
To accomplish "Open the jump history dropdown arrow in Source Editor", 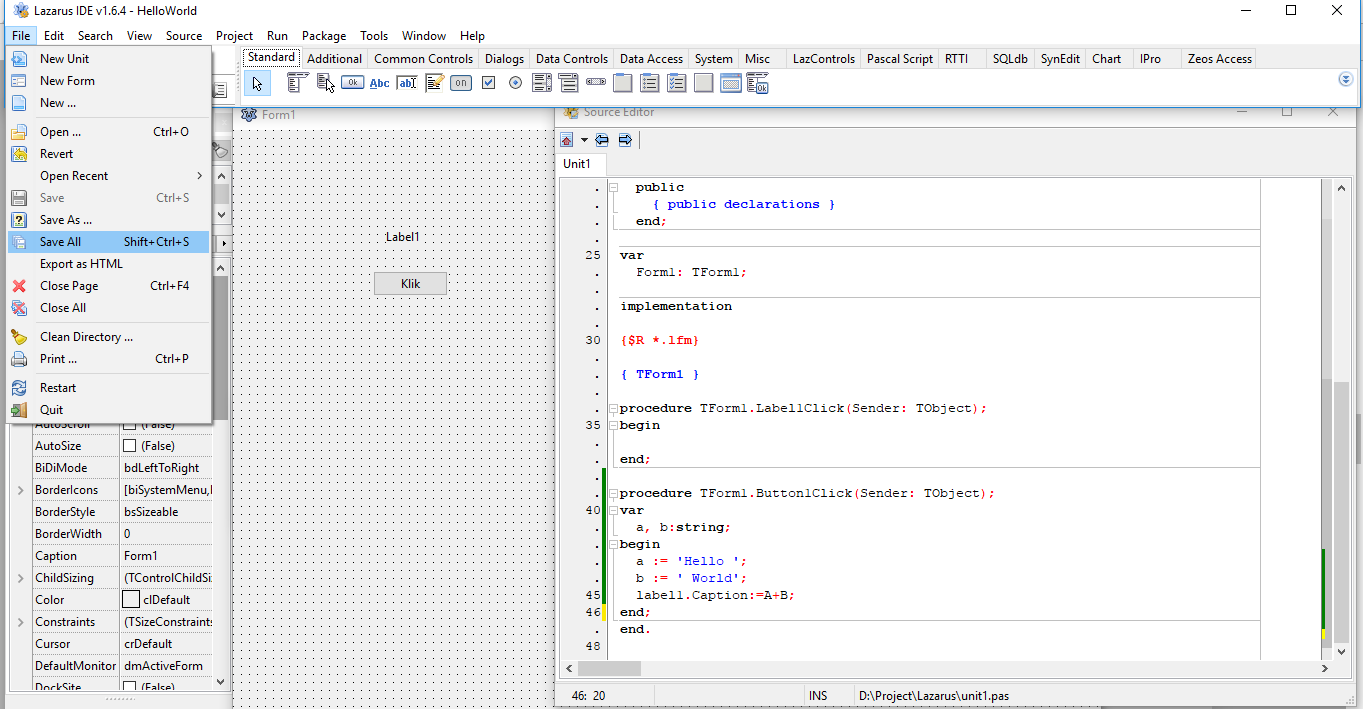I will [584, 140].
